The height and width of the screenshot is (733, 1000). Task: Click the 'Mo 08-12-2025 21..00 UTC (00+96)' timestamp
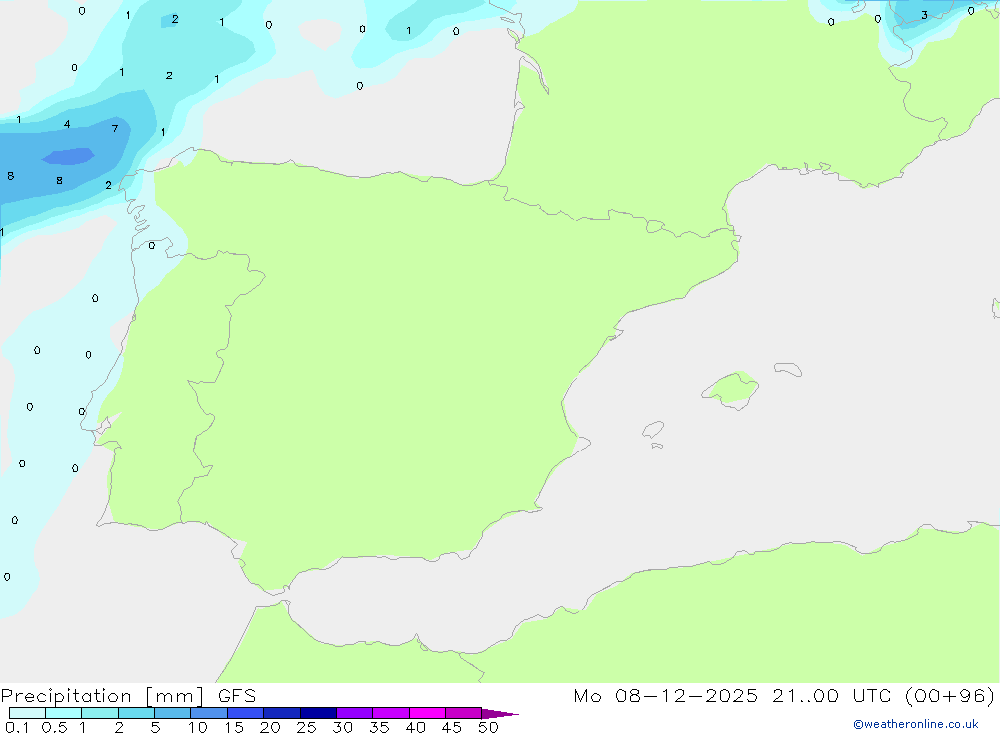(784, 695)
